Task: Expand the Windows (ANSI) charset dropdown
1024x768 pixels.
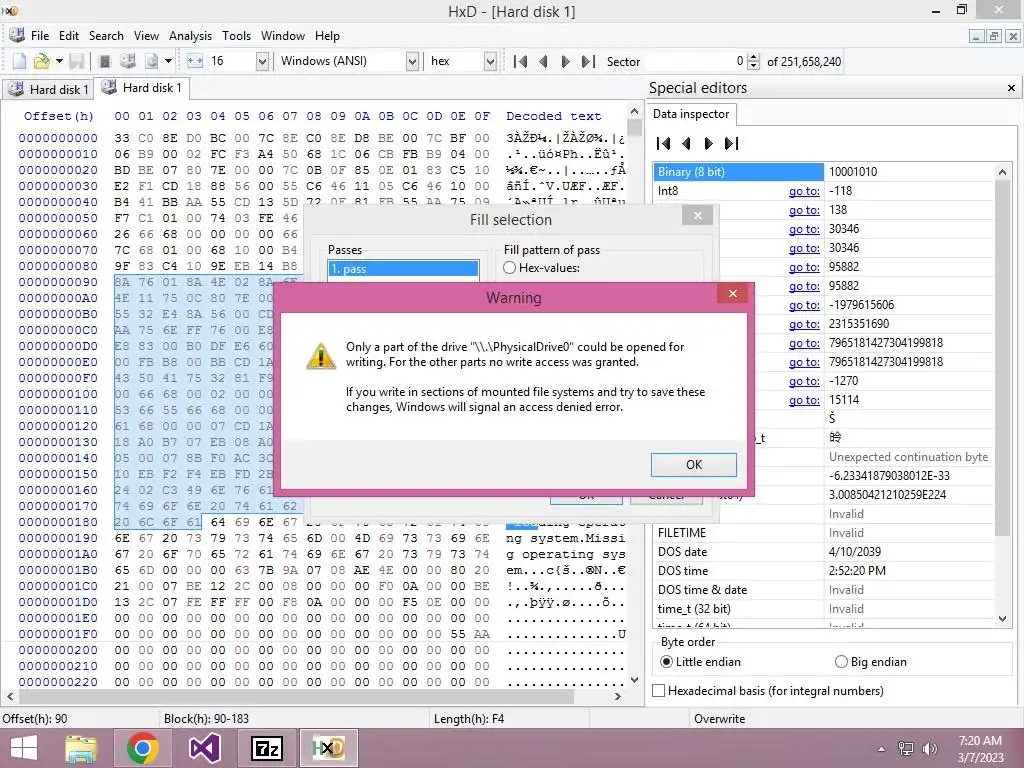Action: tap(412, 61)
